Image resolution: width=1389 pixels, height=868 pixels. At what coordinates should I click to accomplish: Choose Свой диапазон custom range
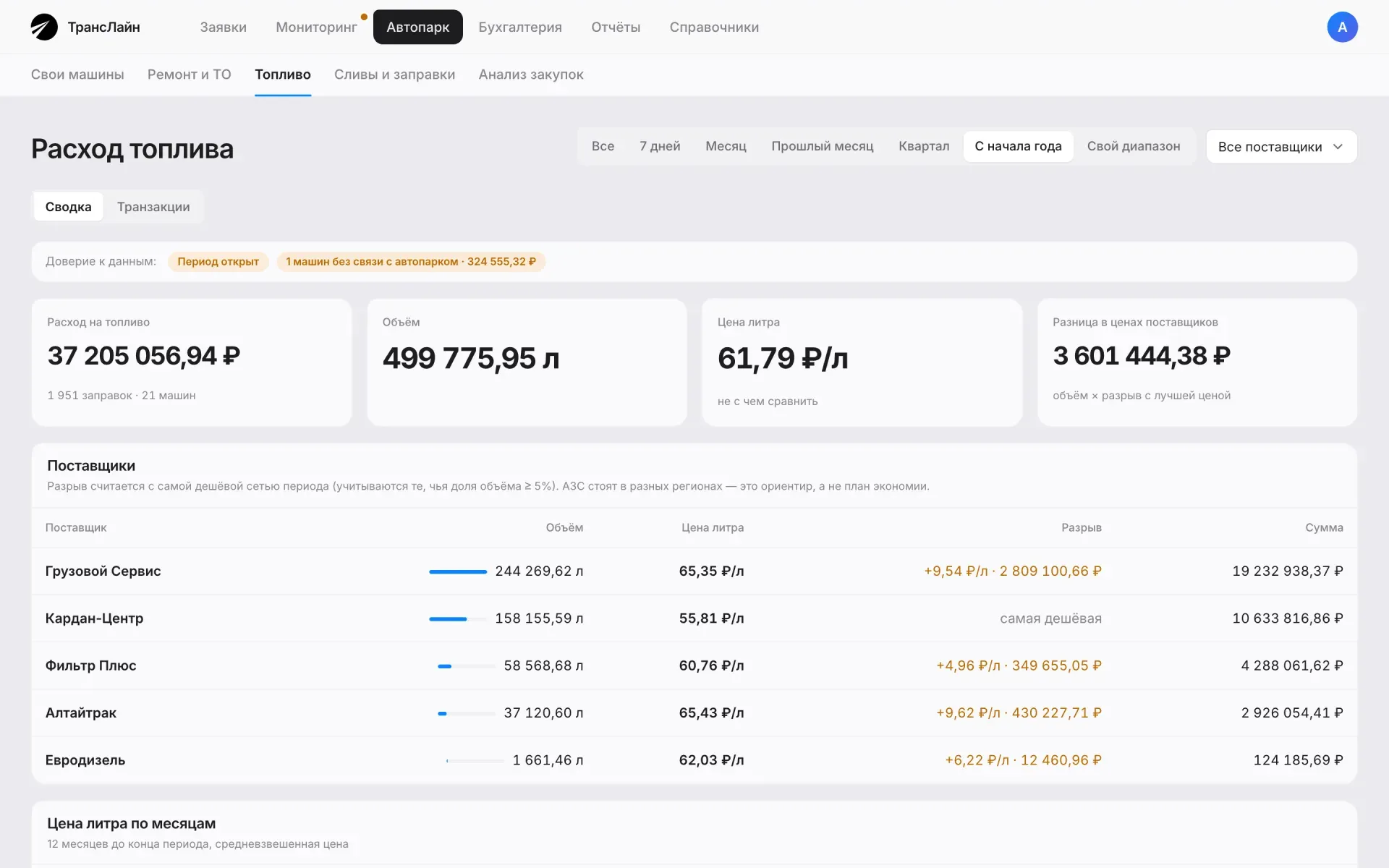click(x=1134, y=146)
